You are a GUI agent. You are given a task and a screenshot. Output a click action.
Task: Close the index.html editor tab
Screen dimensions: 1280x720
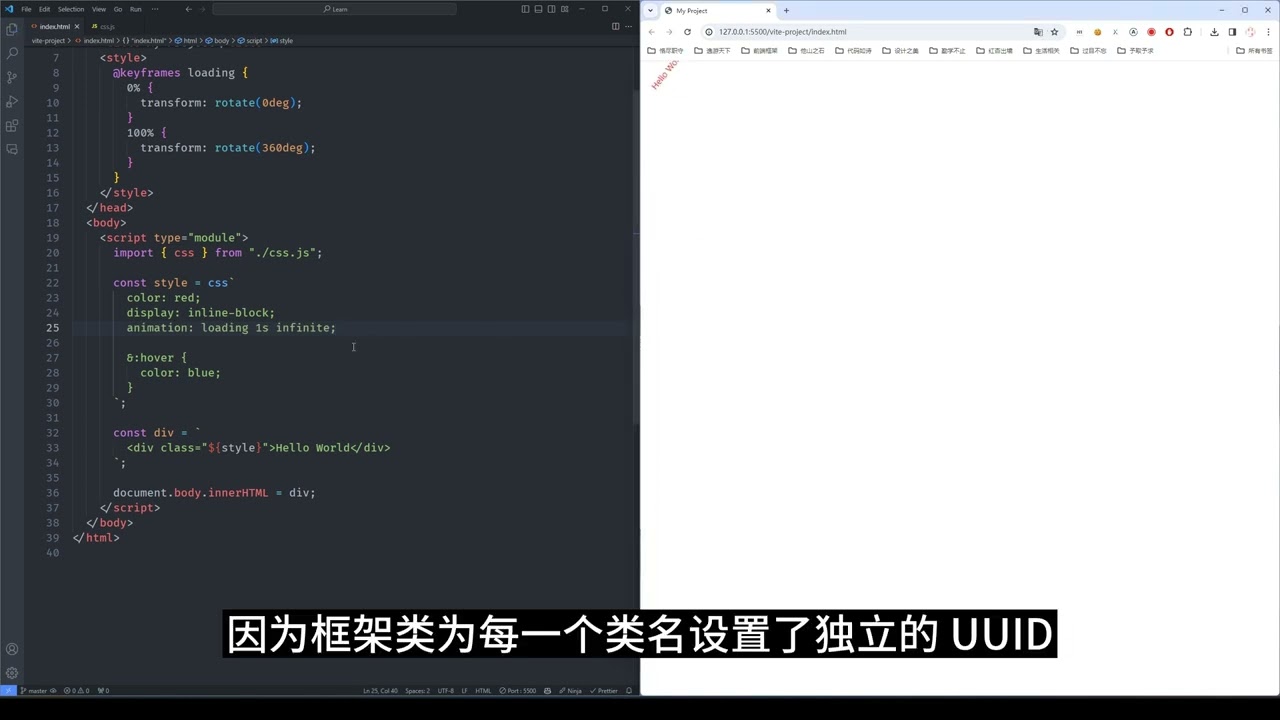[77, 26]
